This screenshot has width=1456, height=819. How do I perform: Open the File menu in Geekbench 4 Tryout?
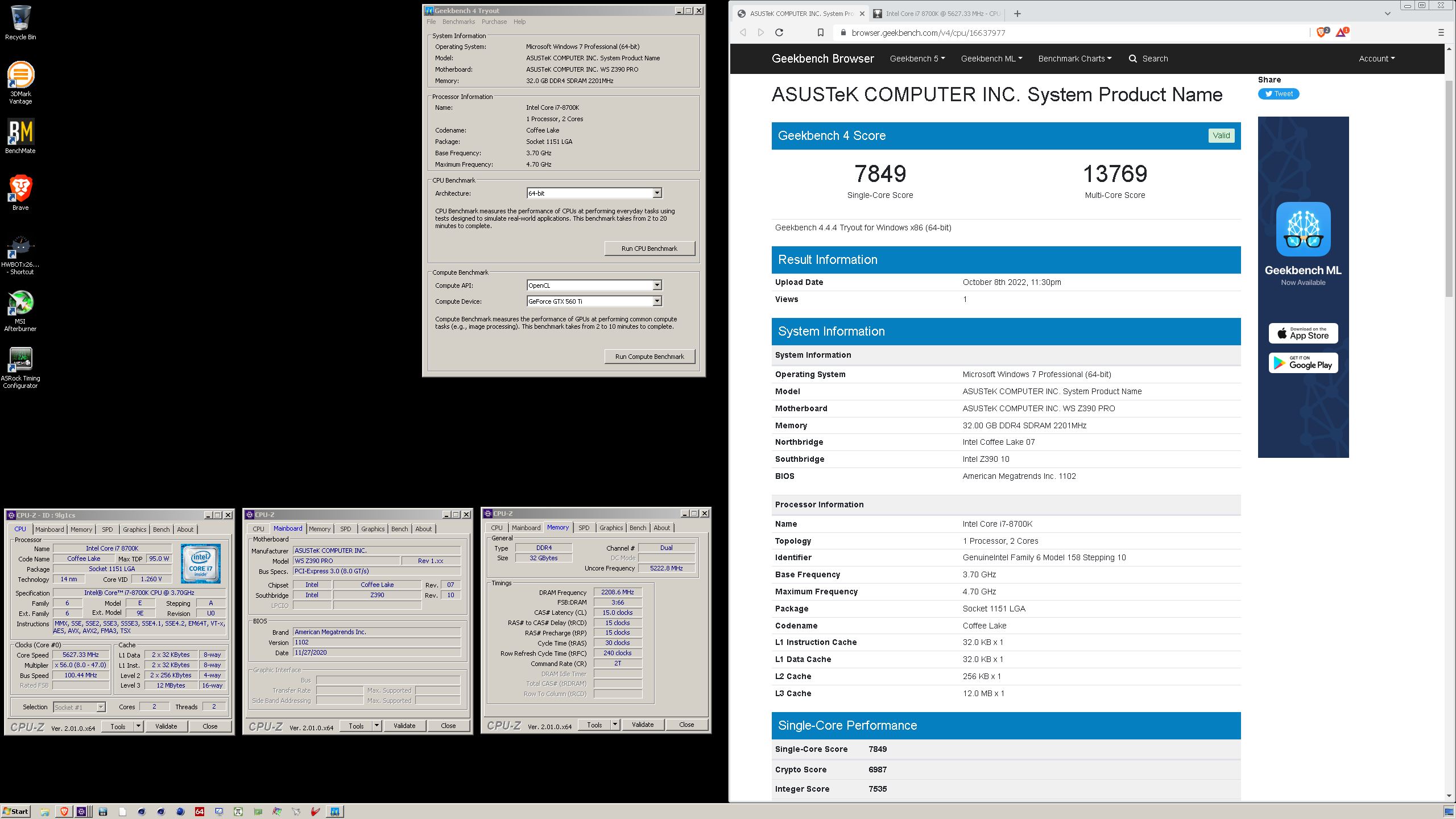pyautogui.click(x=431, y=22)
